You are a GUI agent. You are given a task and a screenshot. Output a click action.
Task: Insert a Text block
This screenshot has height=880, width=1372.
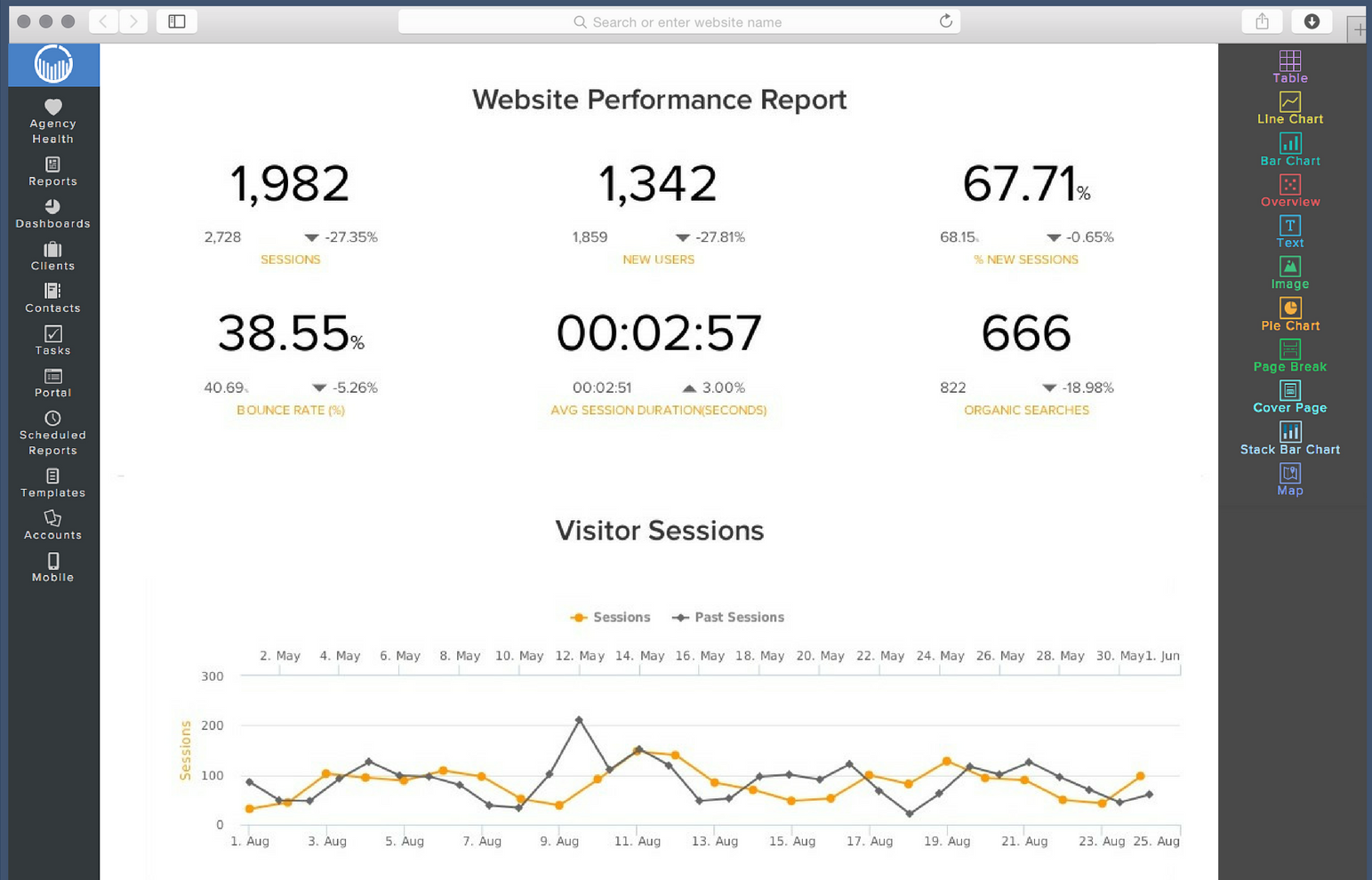click(1290, 230)
